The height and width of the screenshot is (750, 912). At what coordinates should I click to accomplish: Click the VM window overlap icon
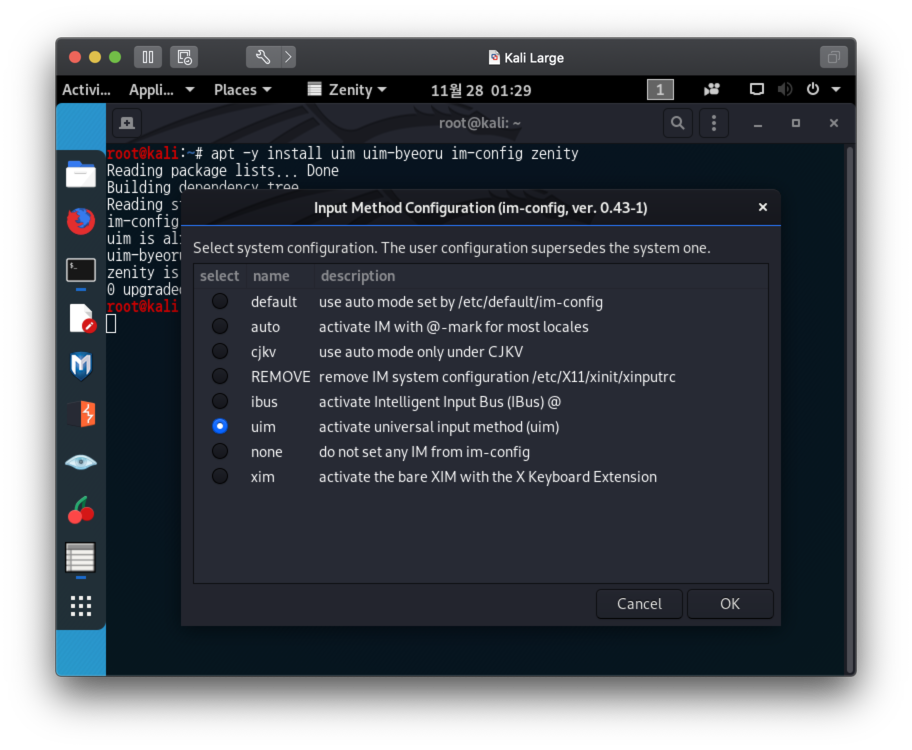point(833,57)
